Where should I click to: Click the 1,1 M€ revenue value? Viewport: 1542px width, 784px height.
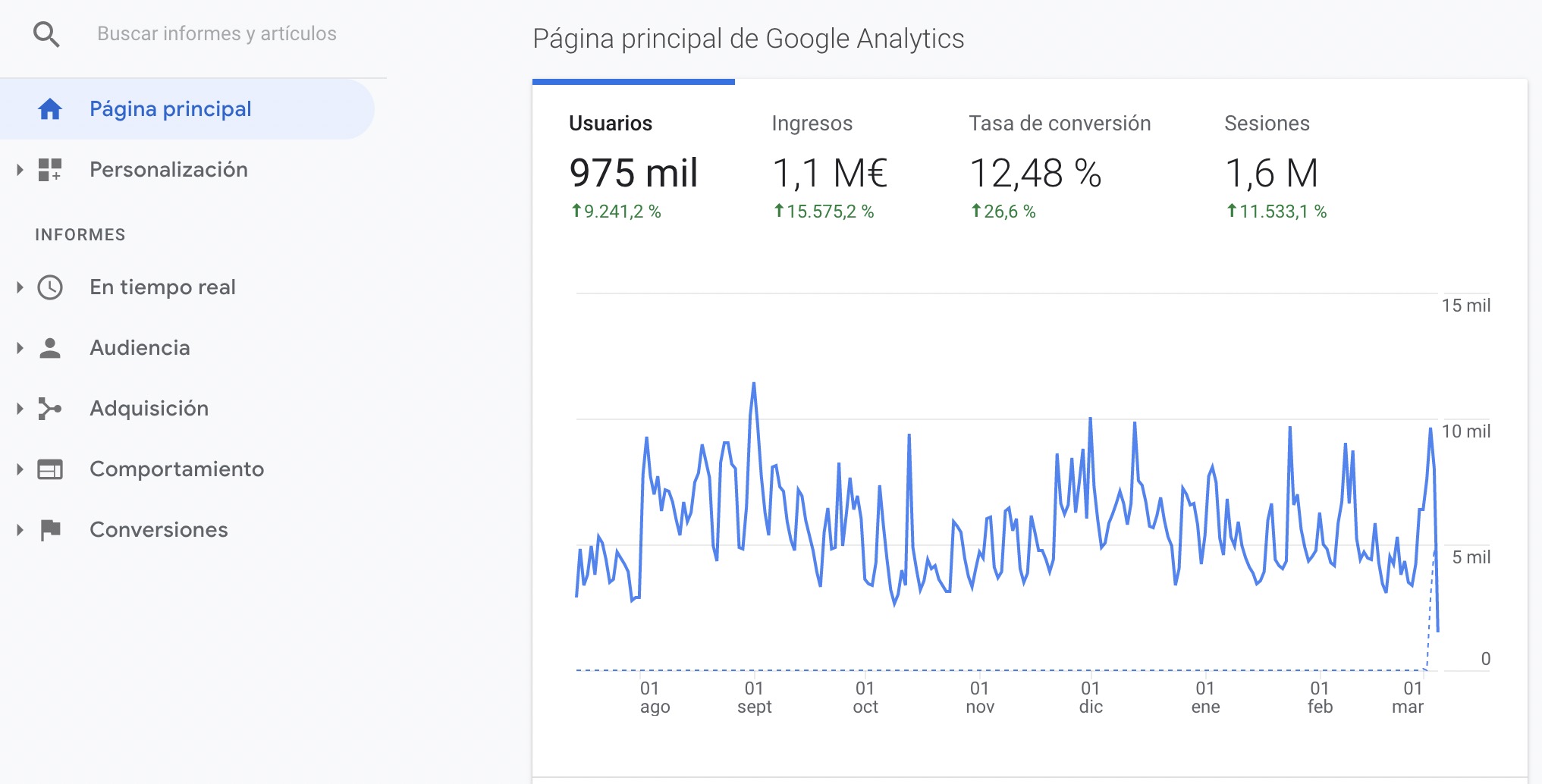coord(830,173)
